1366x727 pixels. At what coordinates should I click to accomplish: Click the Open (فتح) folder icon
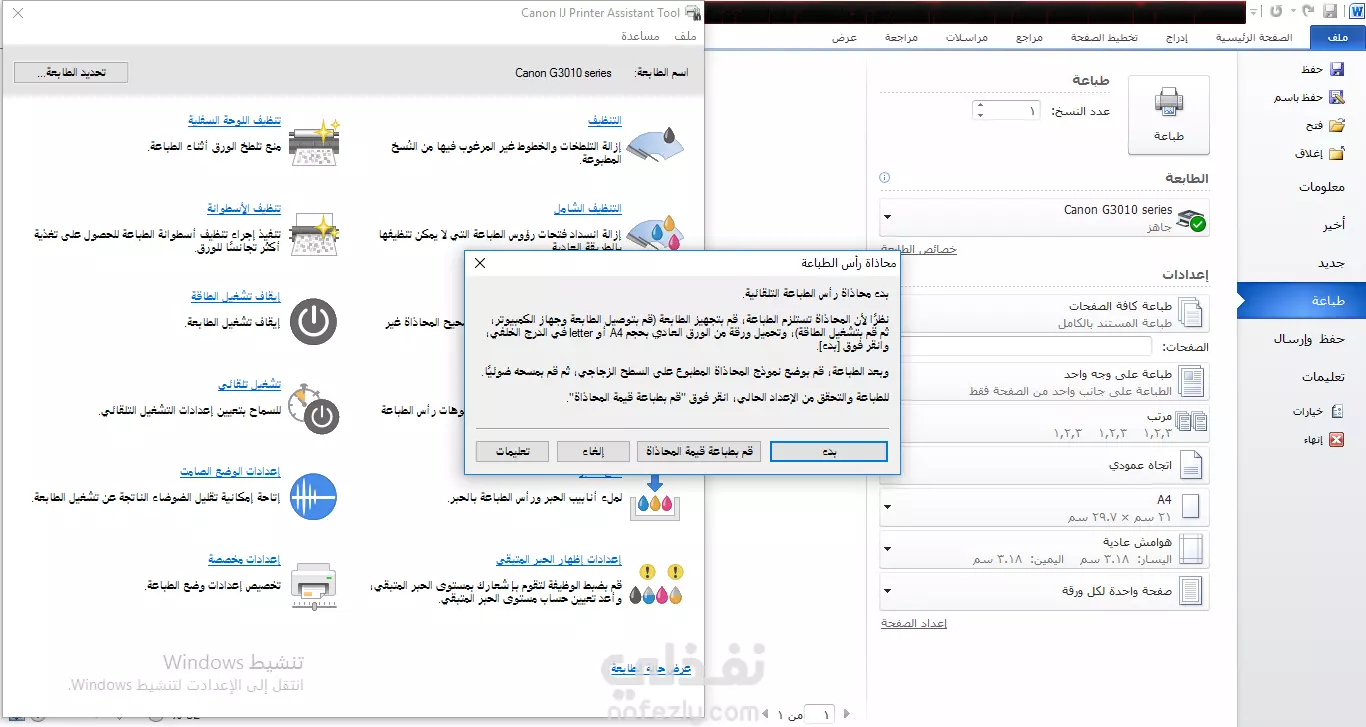click(1337, 125)
